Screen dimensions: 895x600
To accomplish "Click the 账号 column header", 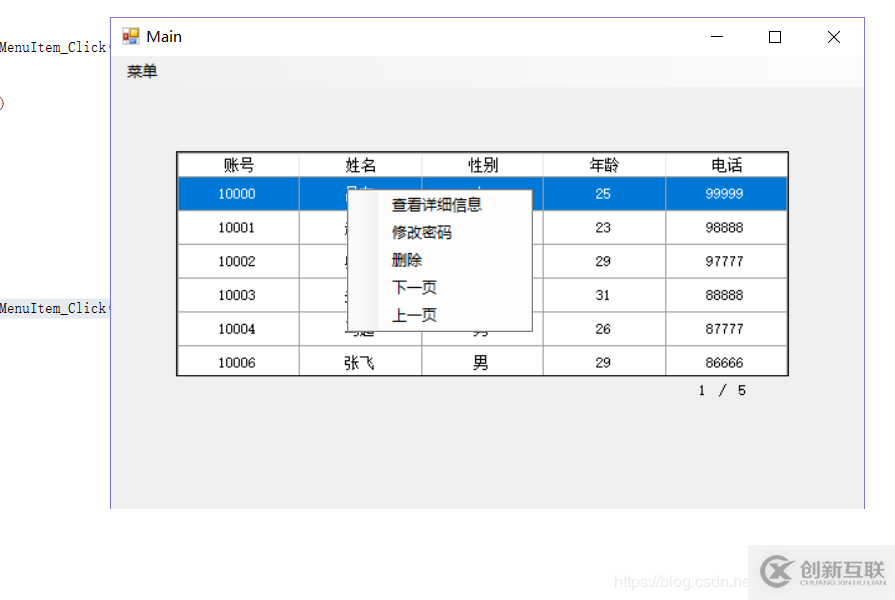I will tap(237, 165).
